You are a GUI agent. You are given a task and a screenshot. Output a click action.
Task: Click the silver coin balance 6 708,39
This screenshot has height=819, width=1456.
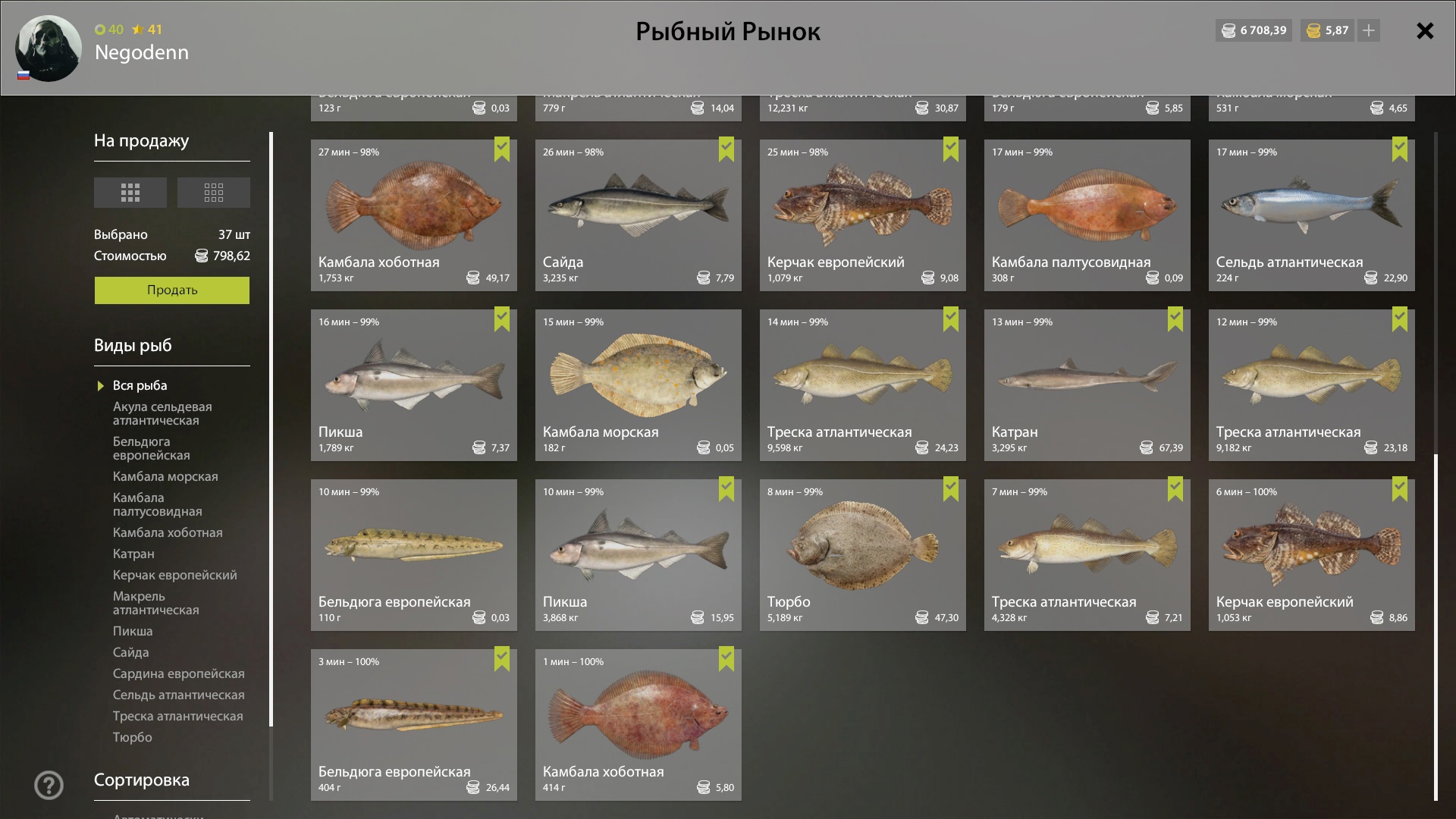[x=1254, y=30]
